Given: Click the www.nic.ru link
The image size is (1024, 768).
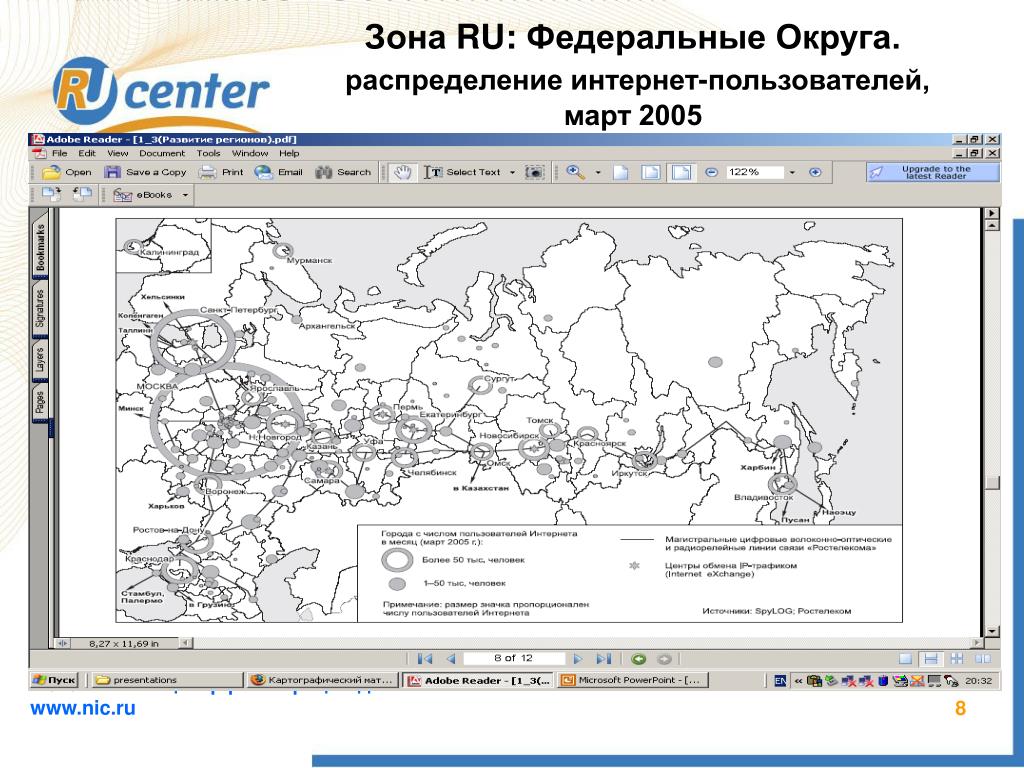Looking at the screenshot, I should pos(83,708).
